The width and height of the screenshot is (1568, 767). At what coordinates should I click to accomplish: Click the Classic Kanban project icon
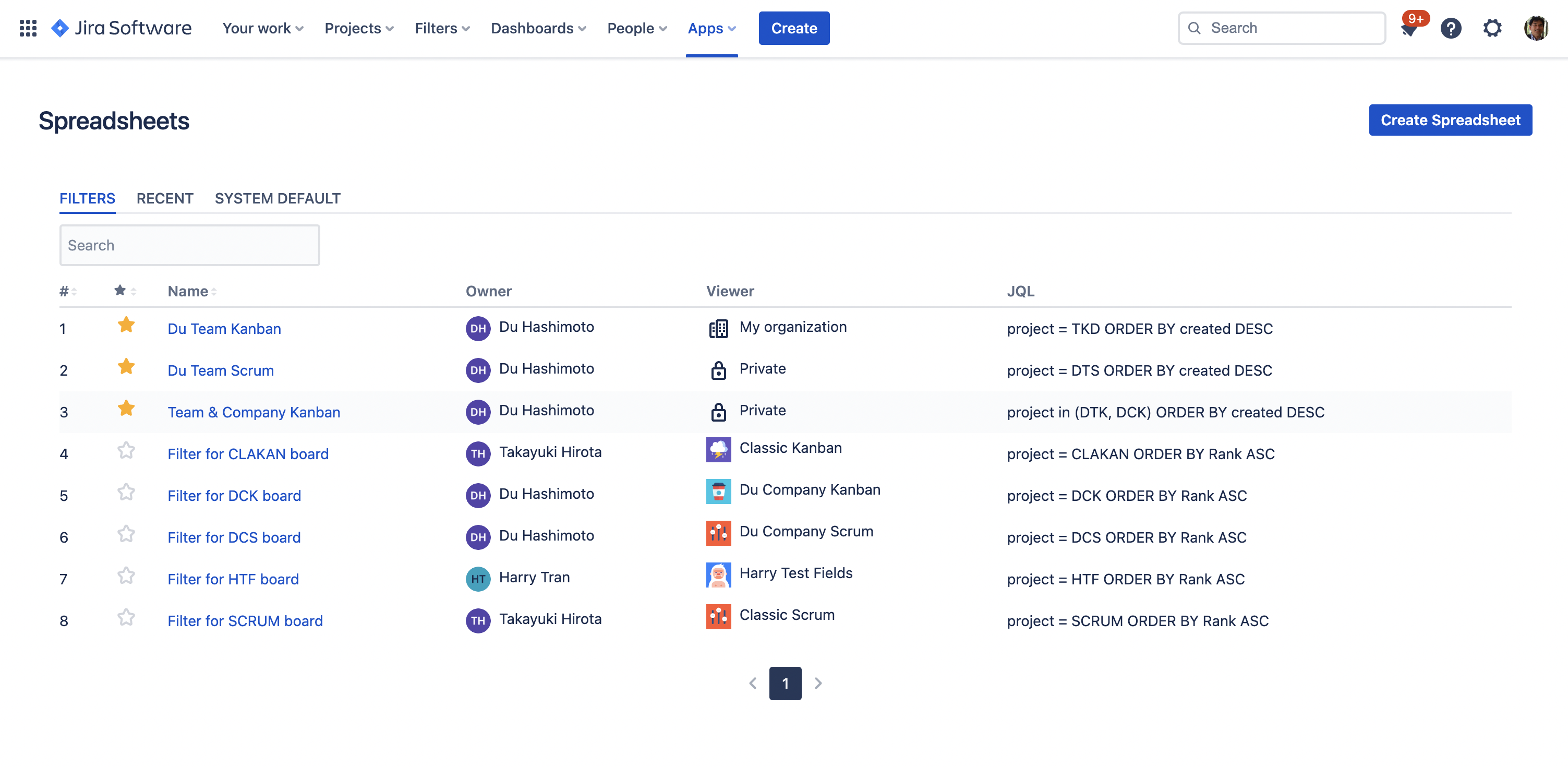[718, 450]
